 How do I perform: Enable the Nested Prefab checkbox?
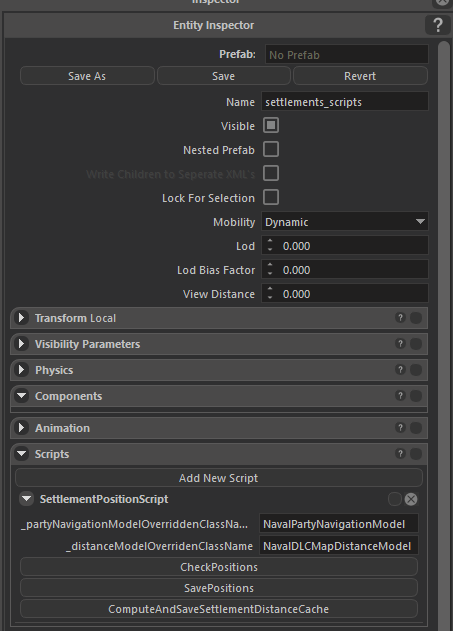tap(271, 149)
